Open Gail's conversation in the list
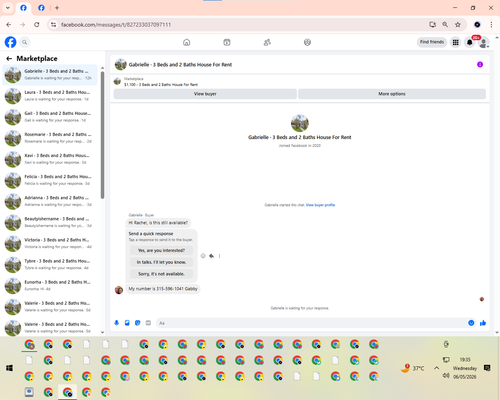Viewport: 500px width, 400px height. (x=50, y=117)
